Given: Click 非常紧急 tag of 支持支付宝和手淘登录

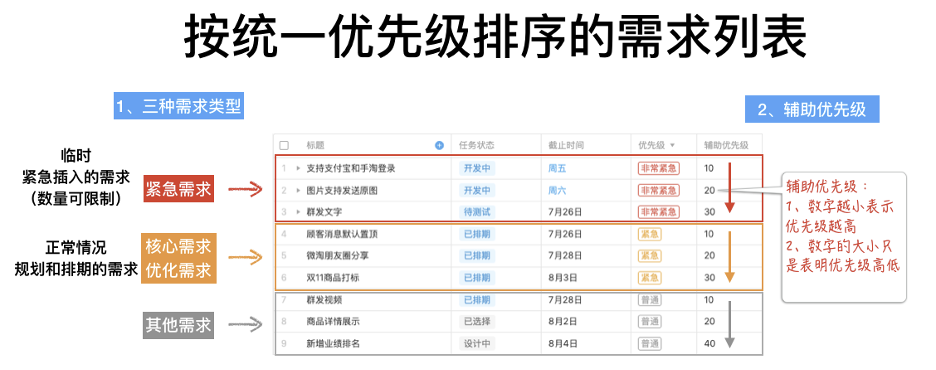Looking at the screenshot, I should click(x=658, y=168).
